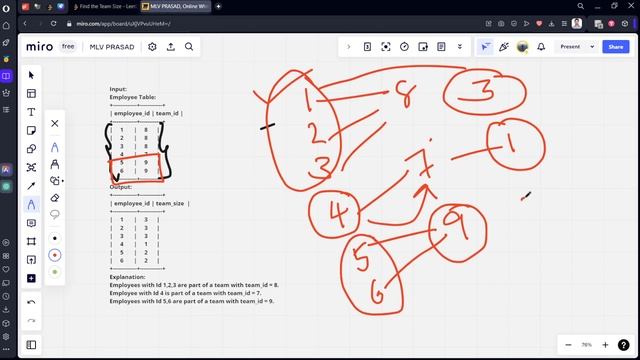Open the timer tool
This screenshot has width=640, height=360.
[x=404, y=47]
